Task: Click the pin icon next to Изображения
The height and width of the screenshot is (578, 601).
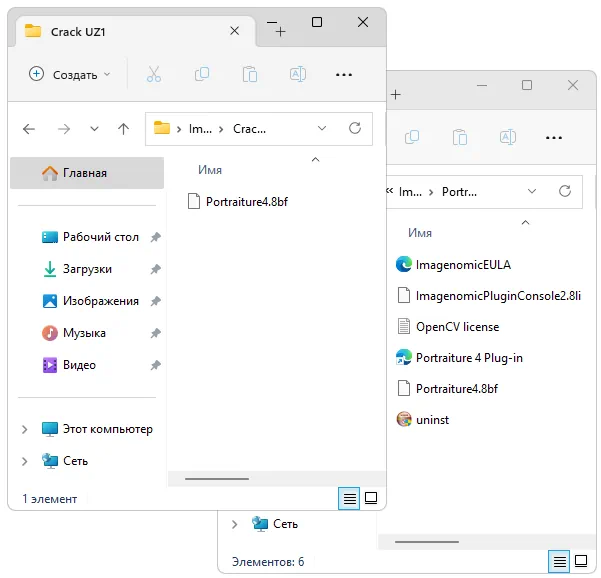Action: [x=155, y=301]
